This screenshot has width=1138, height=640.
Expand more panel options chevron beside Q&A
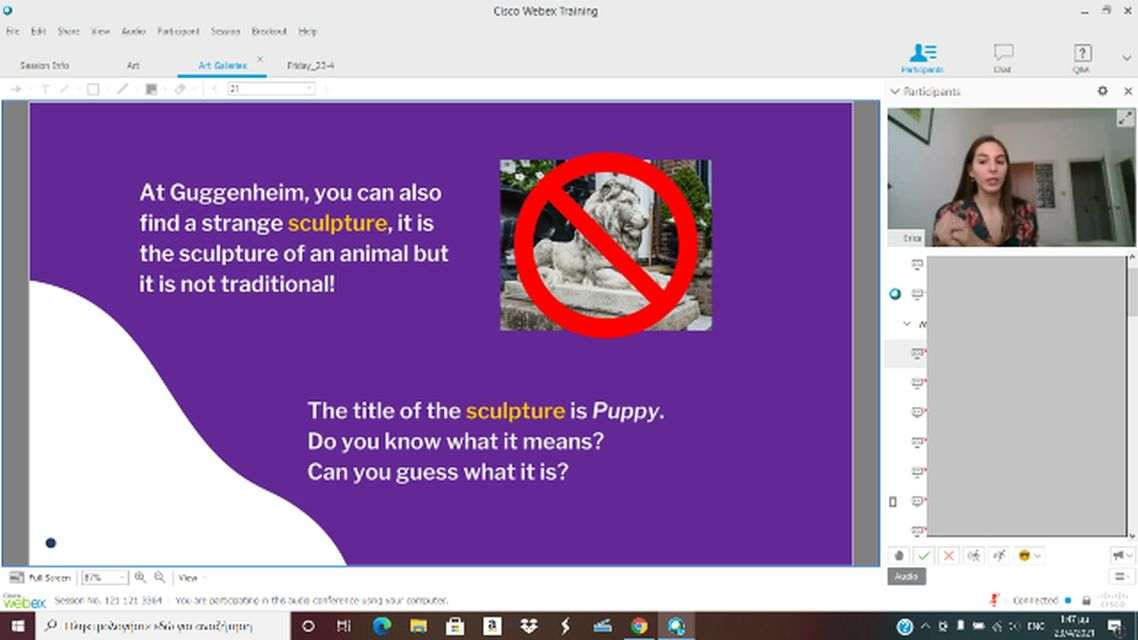pos(1126,57)
